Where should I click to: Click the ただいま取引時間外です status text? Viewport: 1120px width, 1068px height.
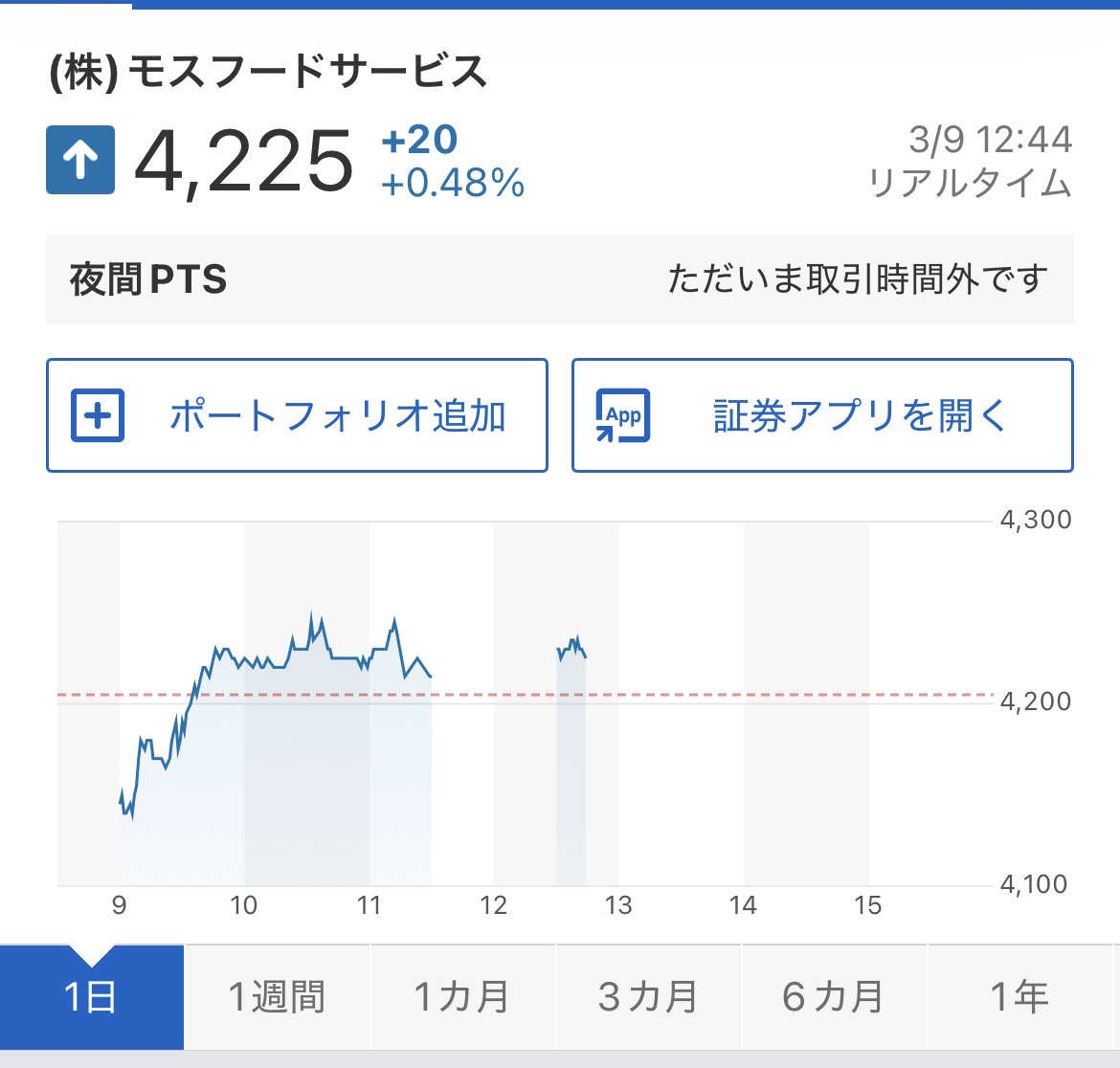(857, 279)
